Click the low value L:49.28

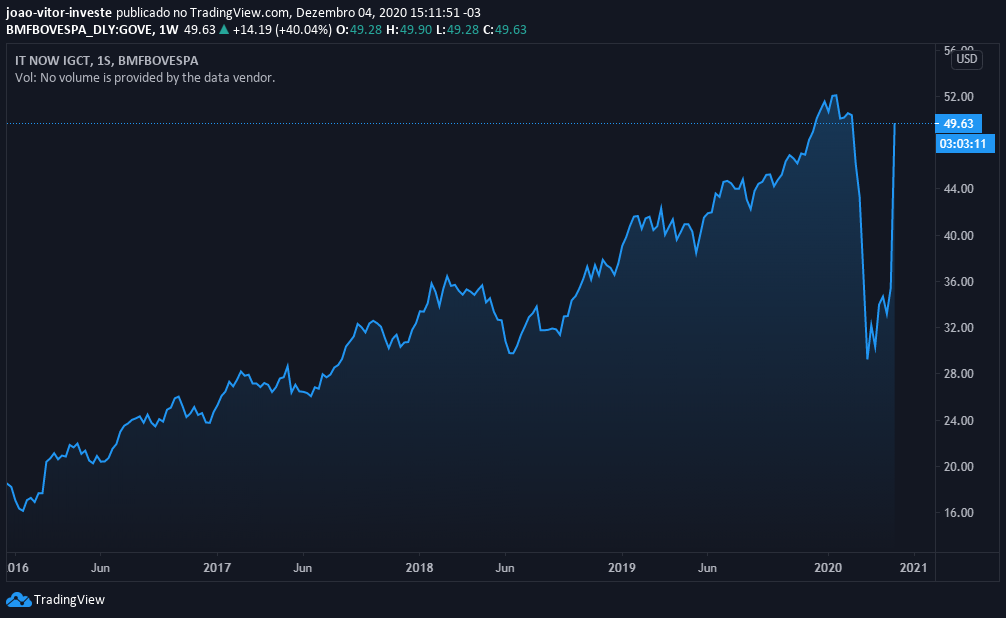point(457,30)
